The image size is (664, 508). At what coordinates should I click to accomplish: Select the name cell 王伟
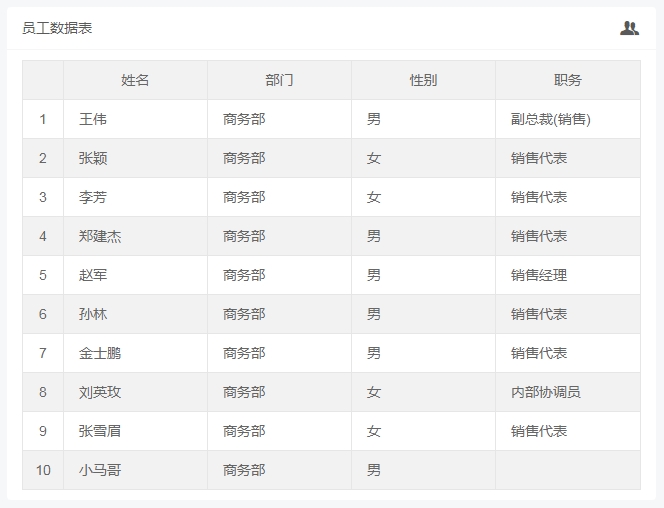click(93, 119)
